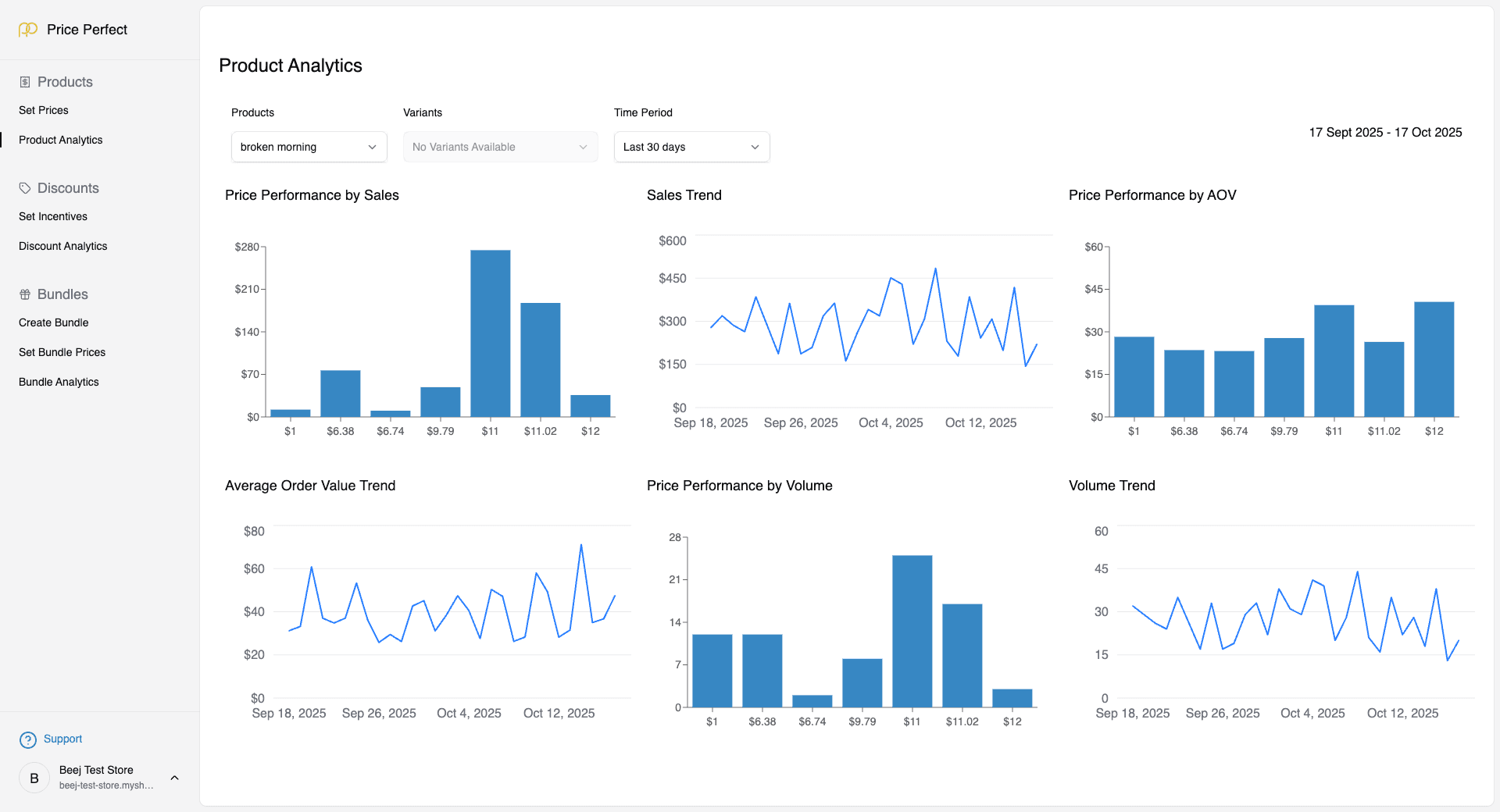1500x812 pixels.
Task: Click the Support question mark icon
Action: 28,739
